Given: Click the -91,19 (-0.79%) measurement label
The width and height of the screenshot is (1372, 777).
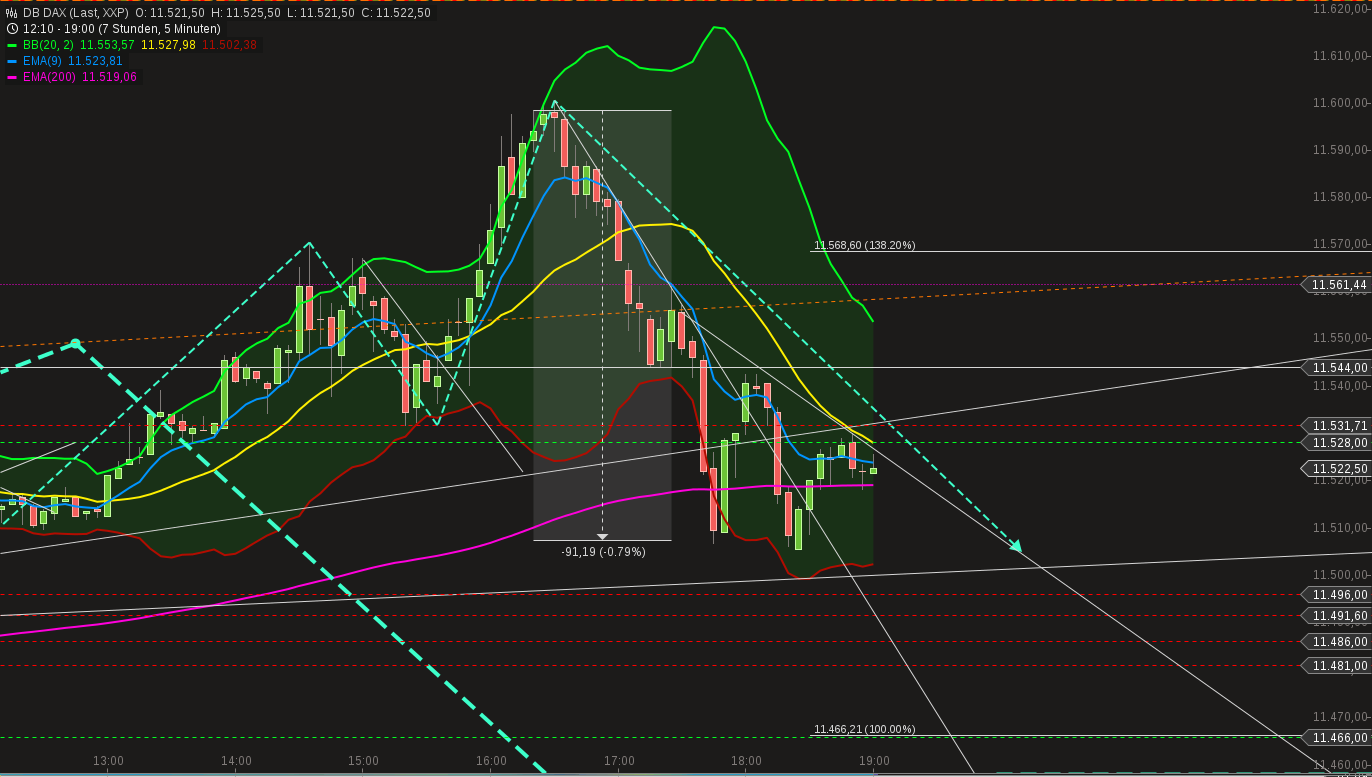Looking at the screenshot, I should [x=604, y=551].
